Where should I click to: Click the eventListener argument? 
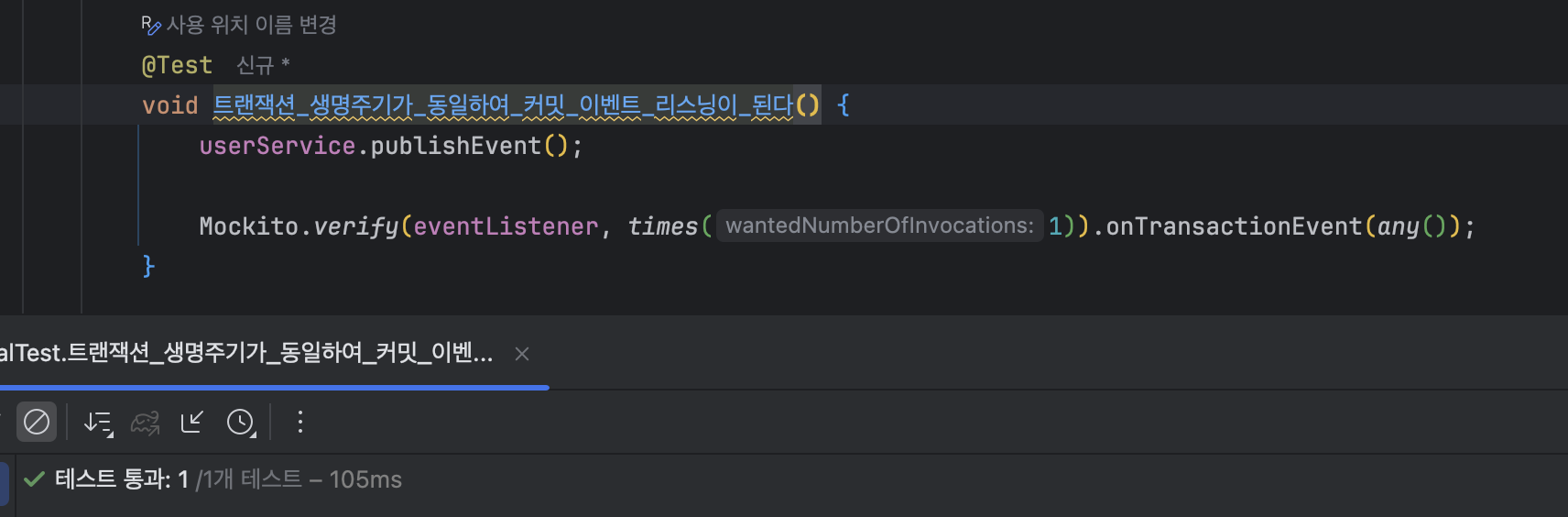click(x=506, y=226)
